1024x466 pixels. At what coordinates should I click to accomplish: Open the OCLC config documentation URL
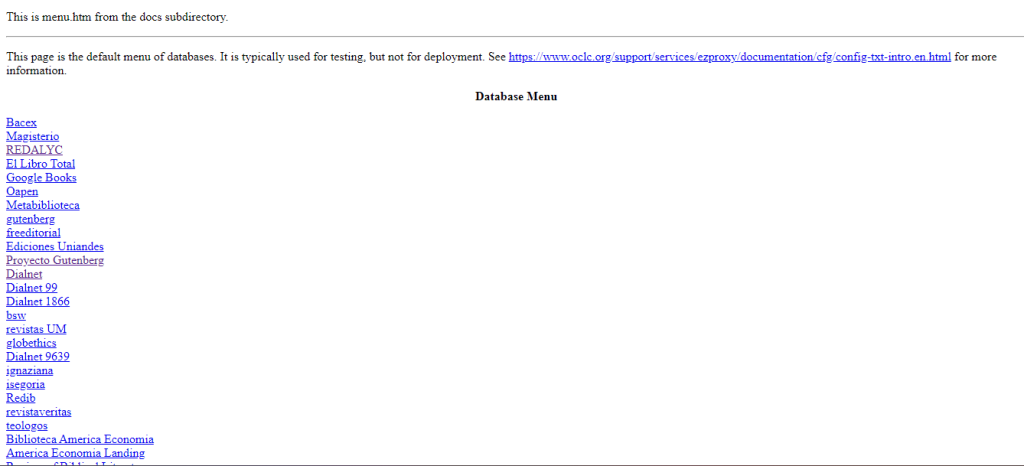(729, 57)
